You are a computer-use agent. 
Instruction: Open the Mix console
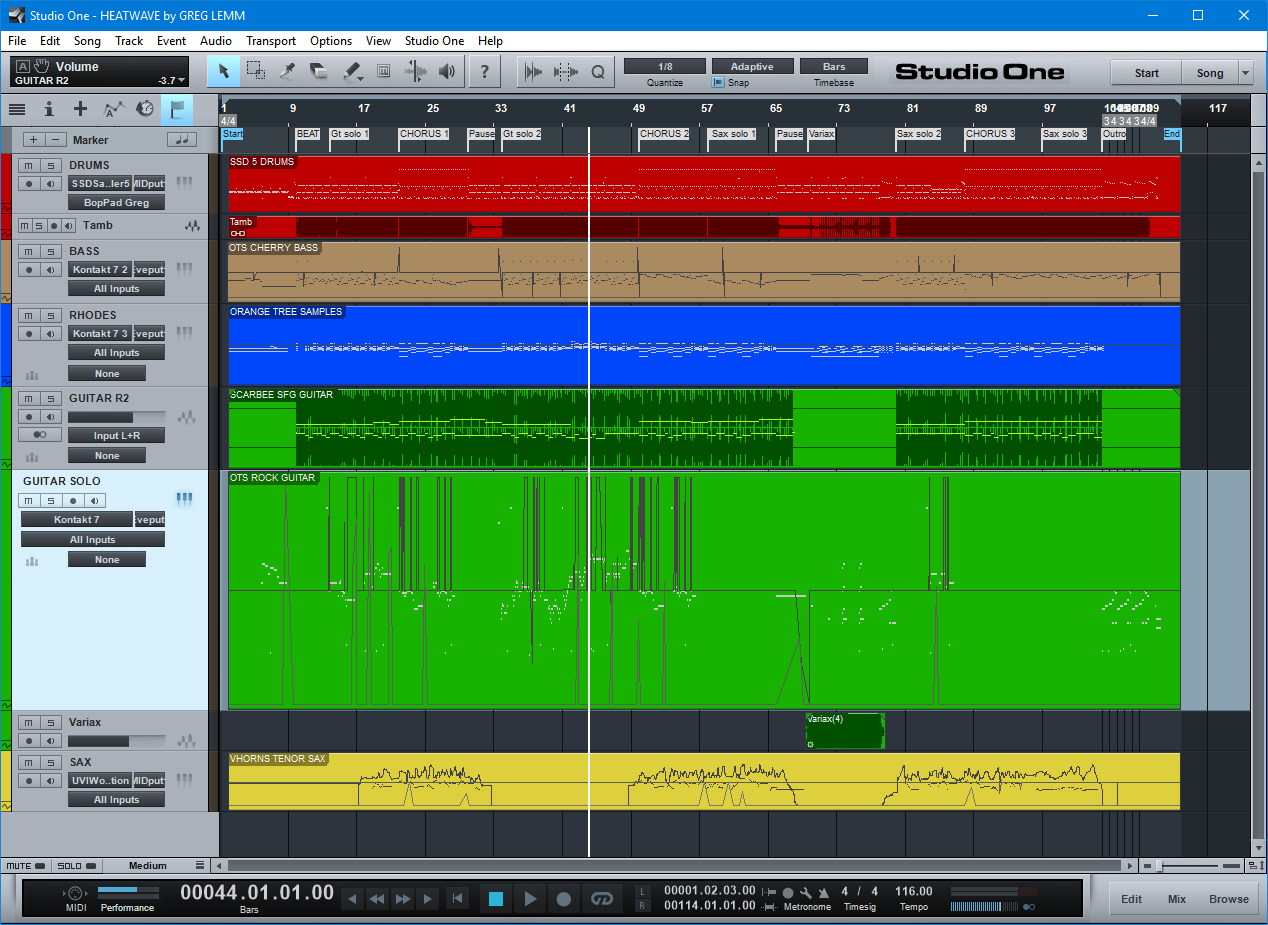pyautogui.click(x=1177, y=899)
